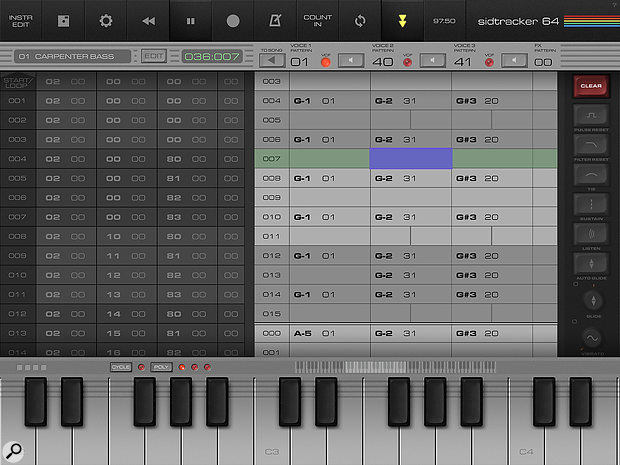Open the Instrument Edit view

click(21, 21)
